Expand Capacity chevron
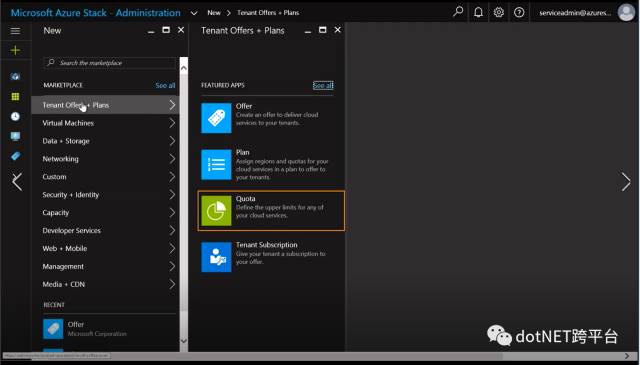 (172, 213)
